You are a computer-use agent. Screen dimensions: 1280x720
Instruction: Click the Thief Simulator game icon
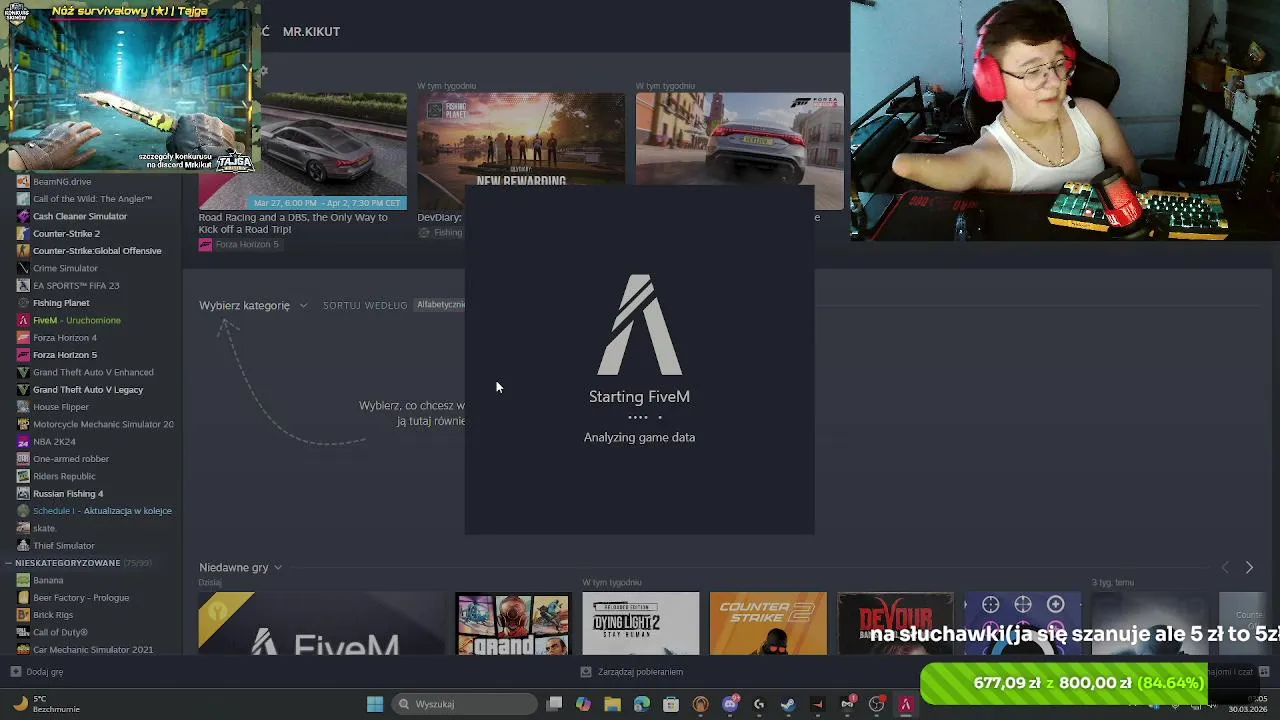click(x=23, y=546)
